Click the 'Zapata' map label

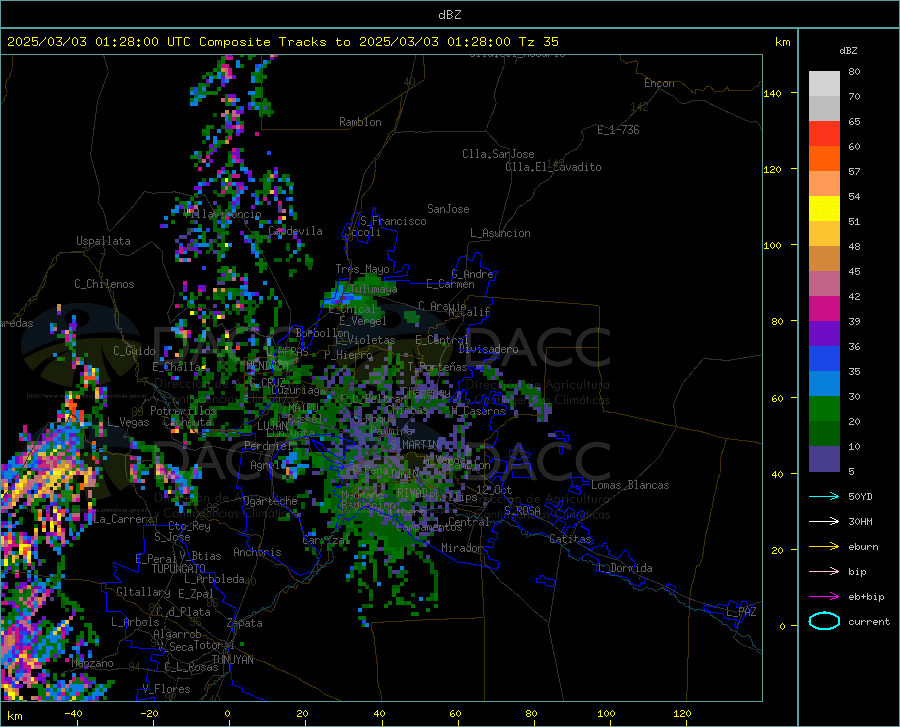pos(245,623)
